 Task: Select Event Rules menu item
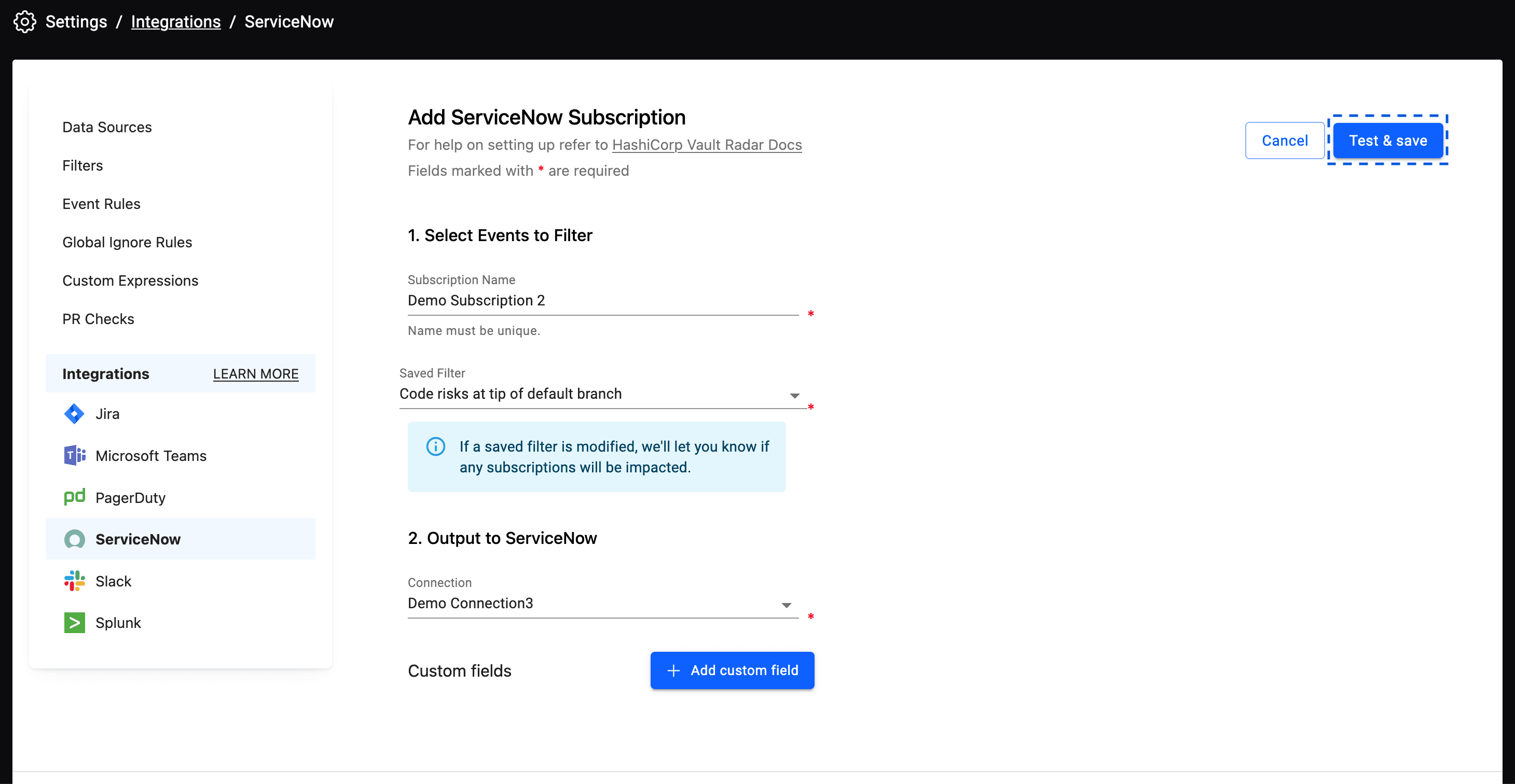coord(101,203)
